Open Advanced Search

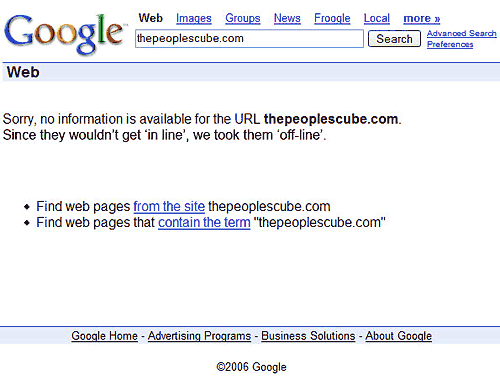click(x=462, y=33)
